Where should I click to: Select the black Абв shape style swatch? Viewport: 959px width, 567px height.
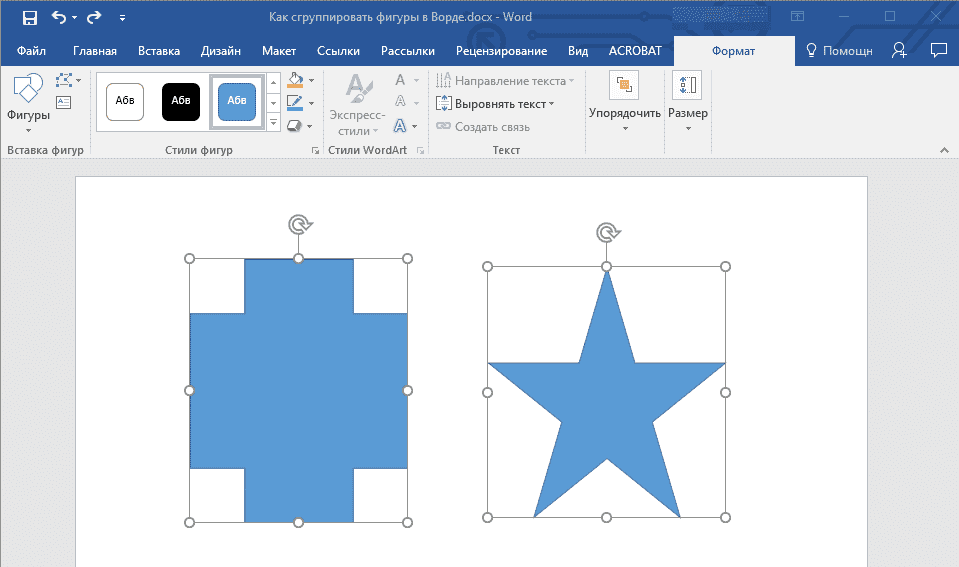point(181,101)
